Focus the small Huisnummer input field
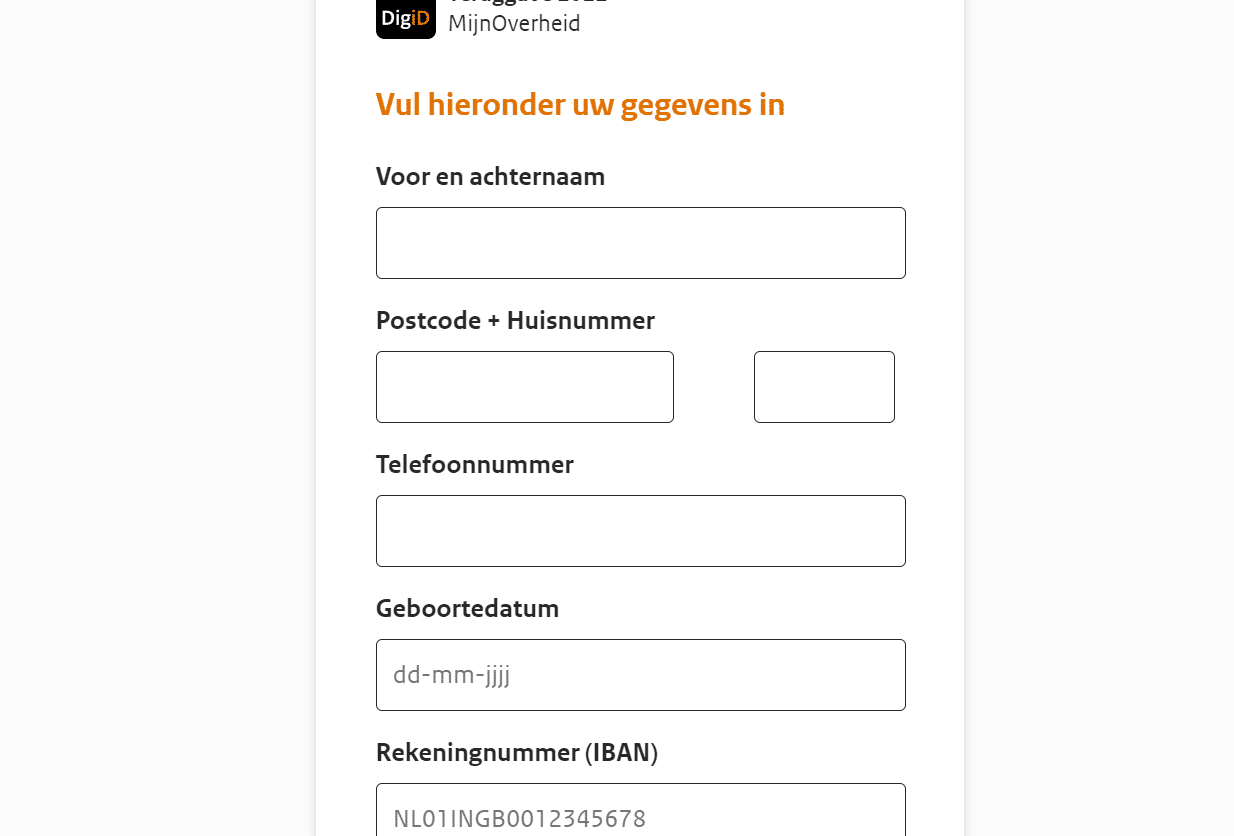 coord(824,387)
